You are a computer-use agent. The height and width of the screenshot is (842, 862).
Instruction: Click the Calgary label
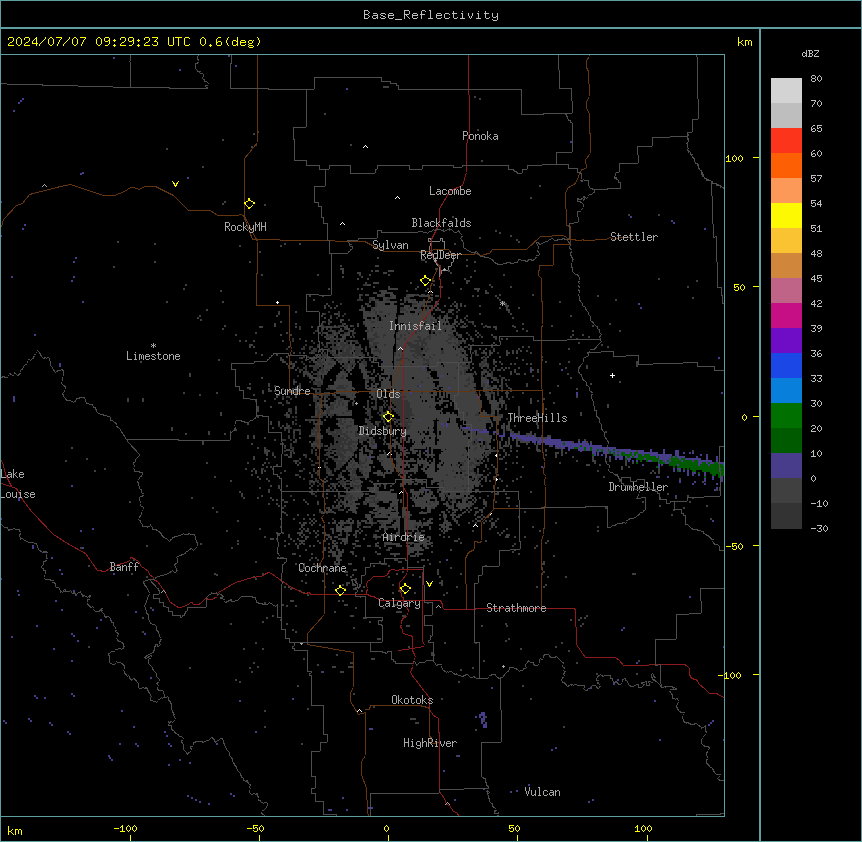point(399,603)
